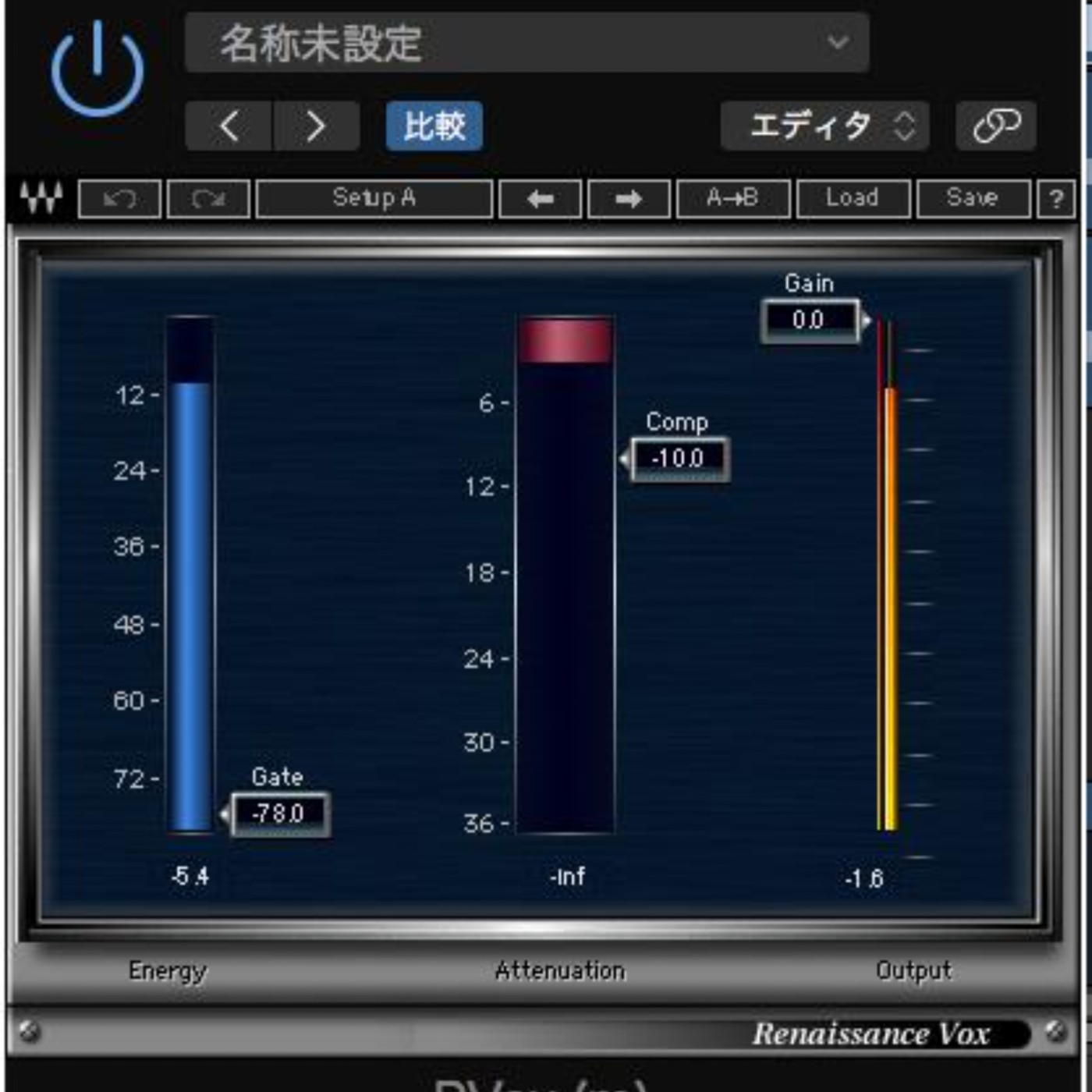
Task: Click the Energy caption
Action: pyautogui.click(x=168, y=971)
